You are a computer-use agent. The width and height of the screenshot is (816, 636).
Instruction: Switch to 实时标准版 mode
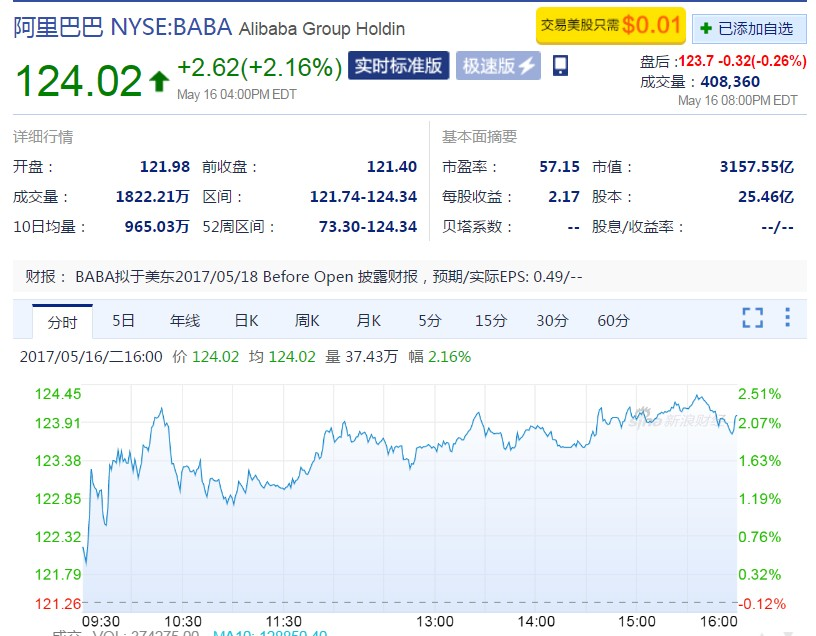click(x=398, y=67)
